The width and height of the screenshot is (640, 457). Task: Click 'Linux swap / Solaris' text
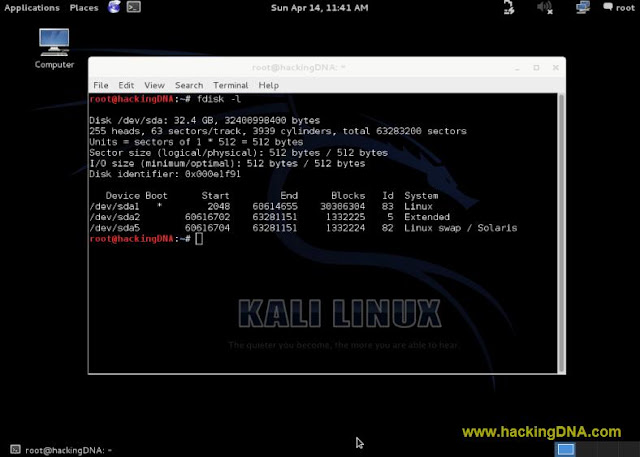[x=460, y=228]
